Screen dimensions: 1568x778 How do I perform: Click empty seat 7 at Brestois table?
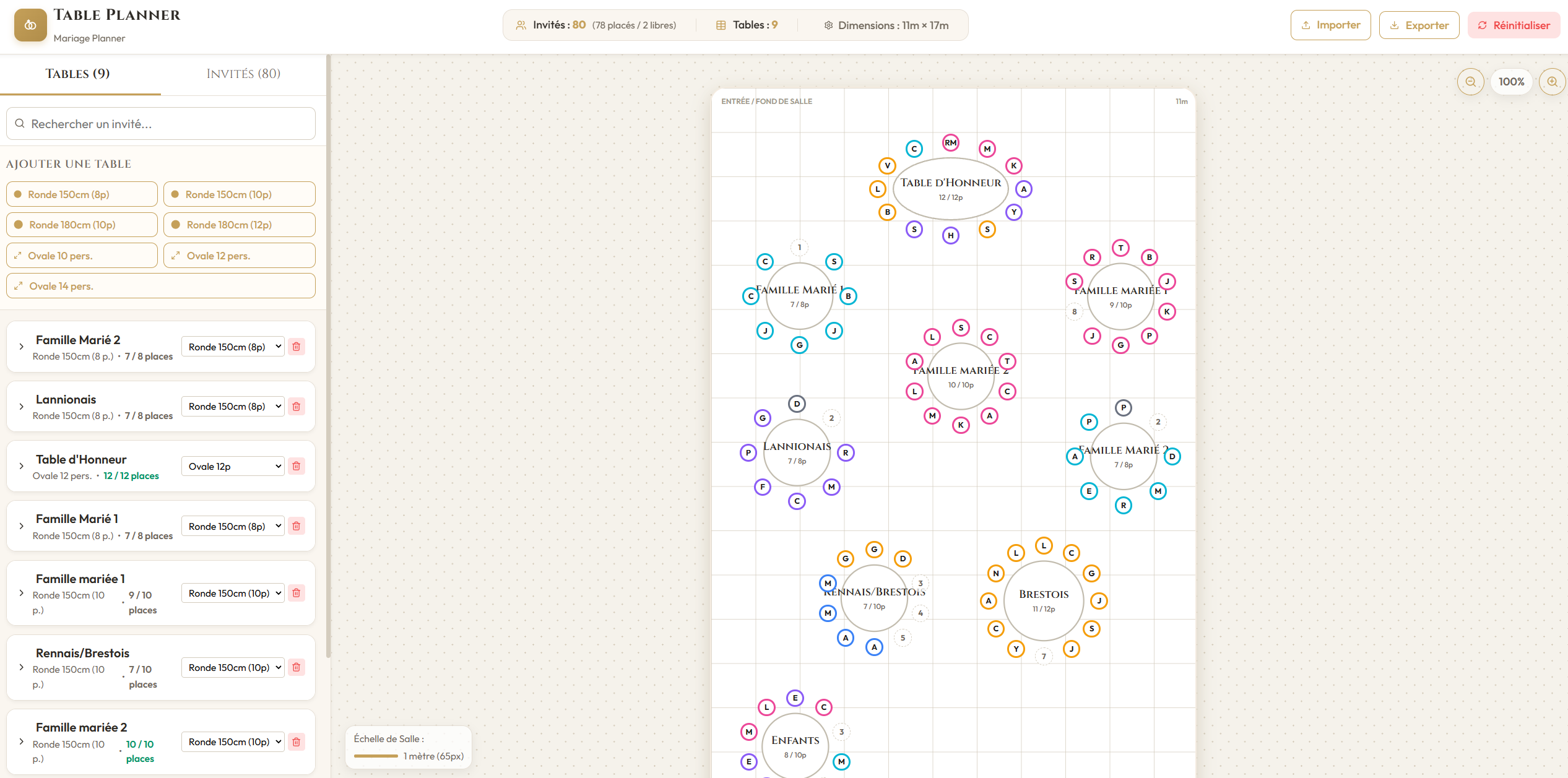pyautogui.click(x=1044, y=657)
